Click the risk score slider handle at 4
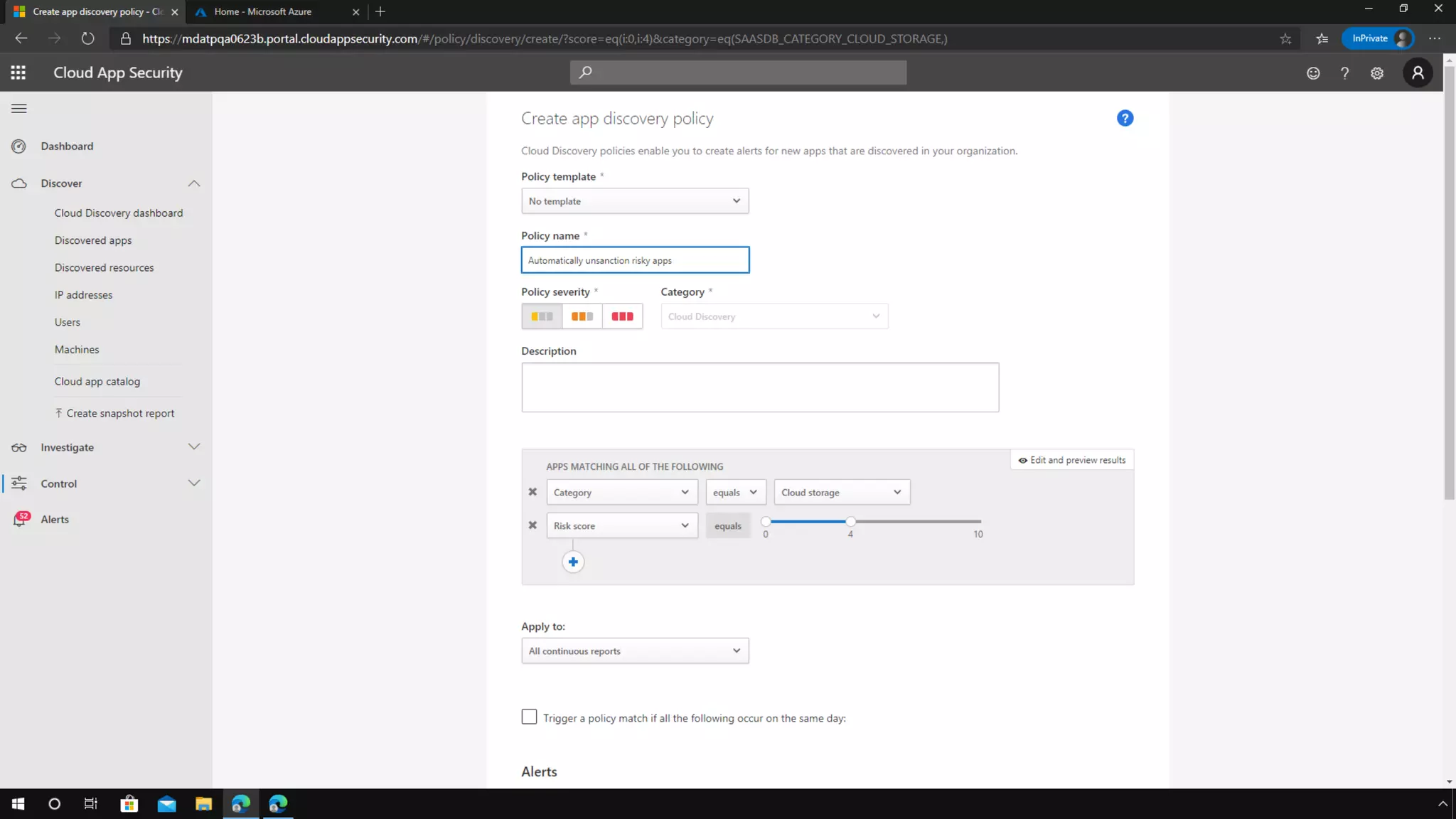Screen dimensions: 1456x819 (850, 522)
